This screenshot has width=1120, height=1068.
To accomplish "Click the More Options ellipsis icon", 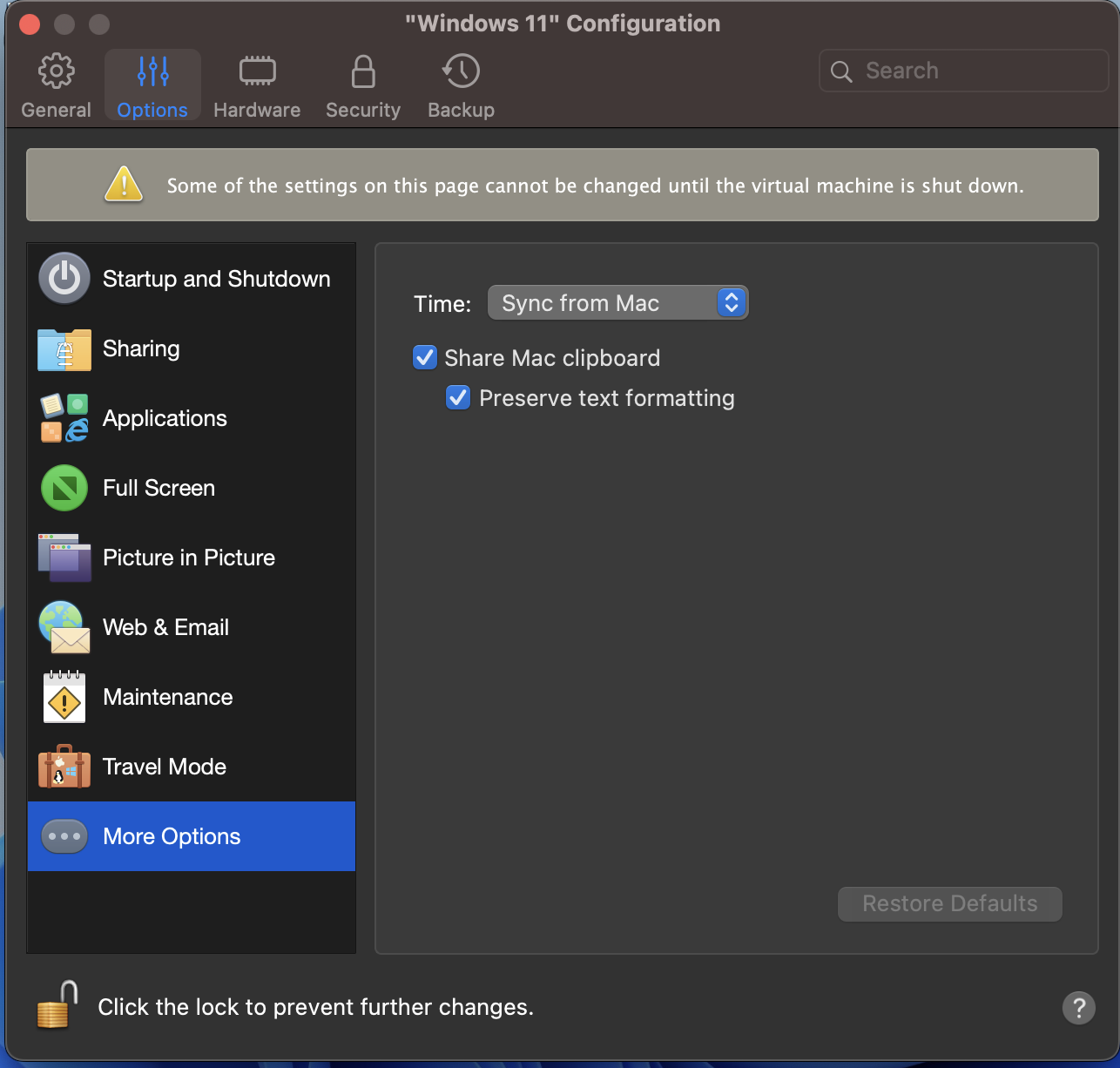I will [64, 836].
